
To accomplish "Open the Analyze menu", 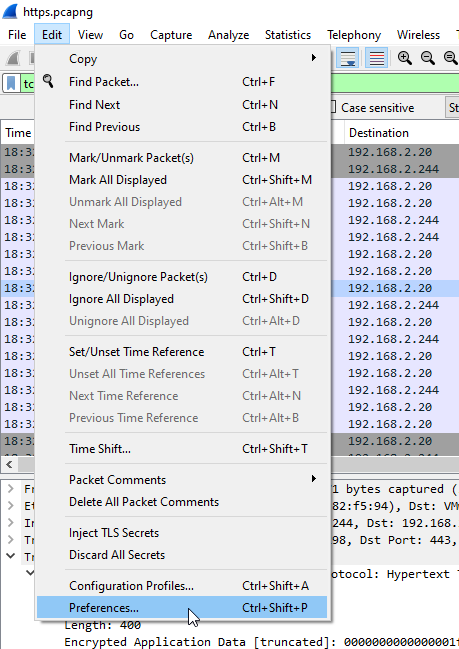I will (228, 35).
